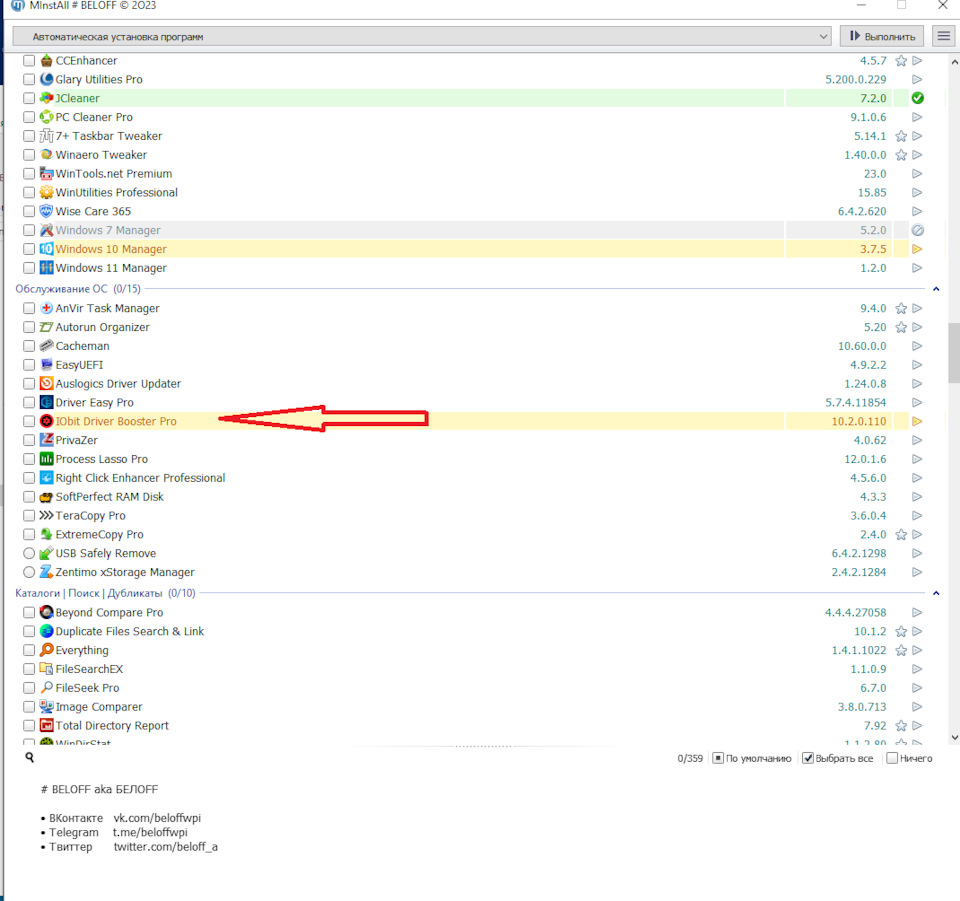
Task: Collapse the 'Обслуживание ОС' group chevron
Action: click(x=936, y=289)
